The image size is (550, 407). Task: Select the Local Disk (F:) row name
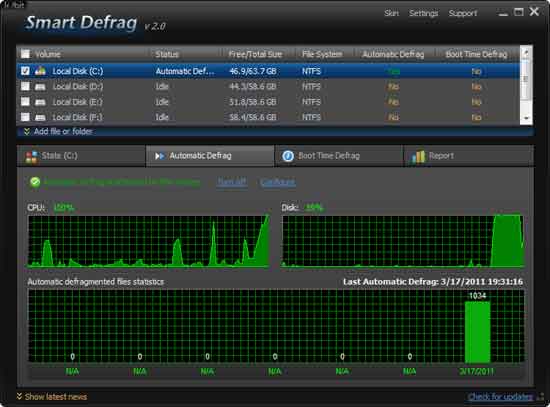pyautogui.click(x=78, y=117)
